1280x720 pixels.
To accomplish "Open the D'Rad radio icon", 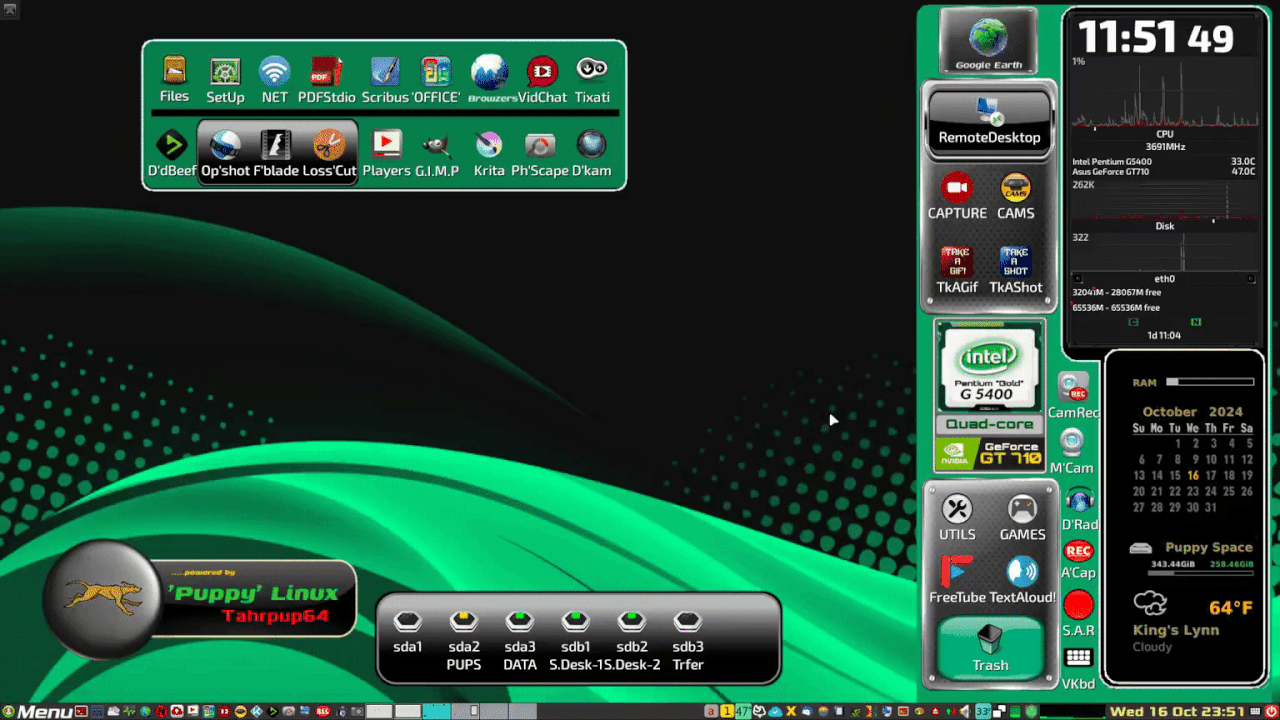I will pos(1079,499).
